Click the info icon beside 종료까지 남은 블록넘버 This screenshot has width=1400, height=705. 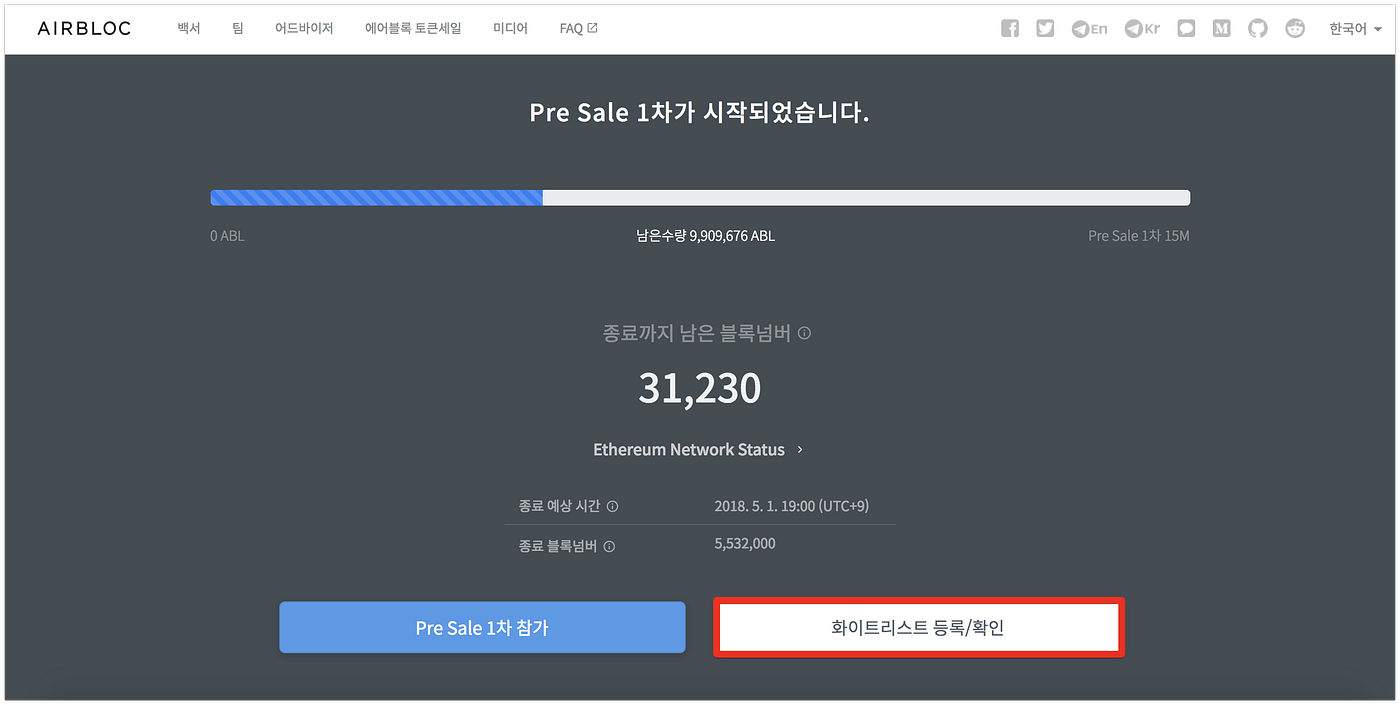point(804,333)
